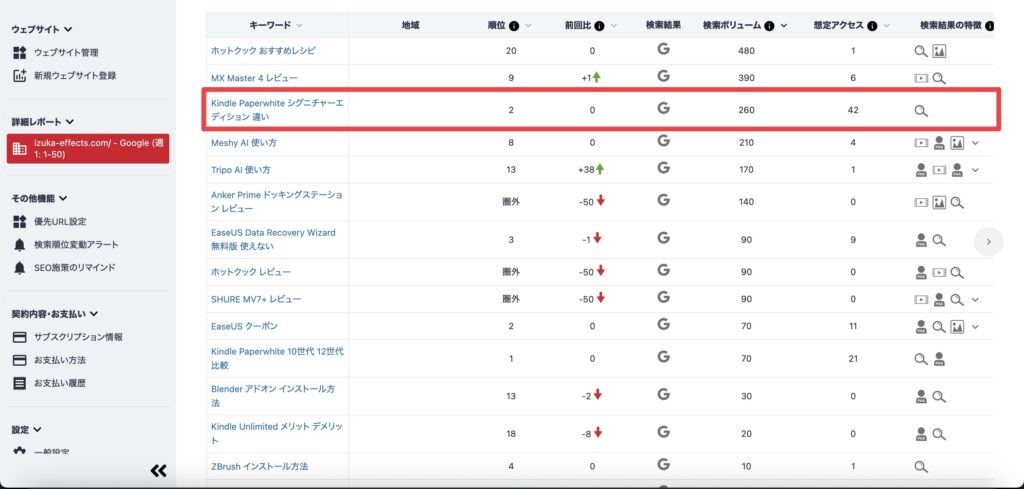The image size is (1024, 489).
Task: Click the Google icon in the ホットクック おすすめレシピ row
Action: [x=663, y=49]
